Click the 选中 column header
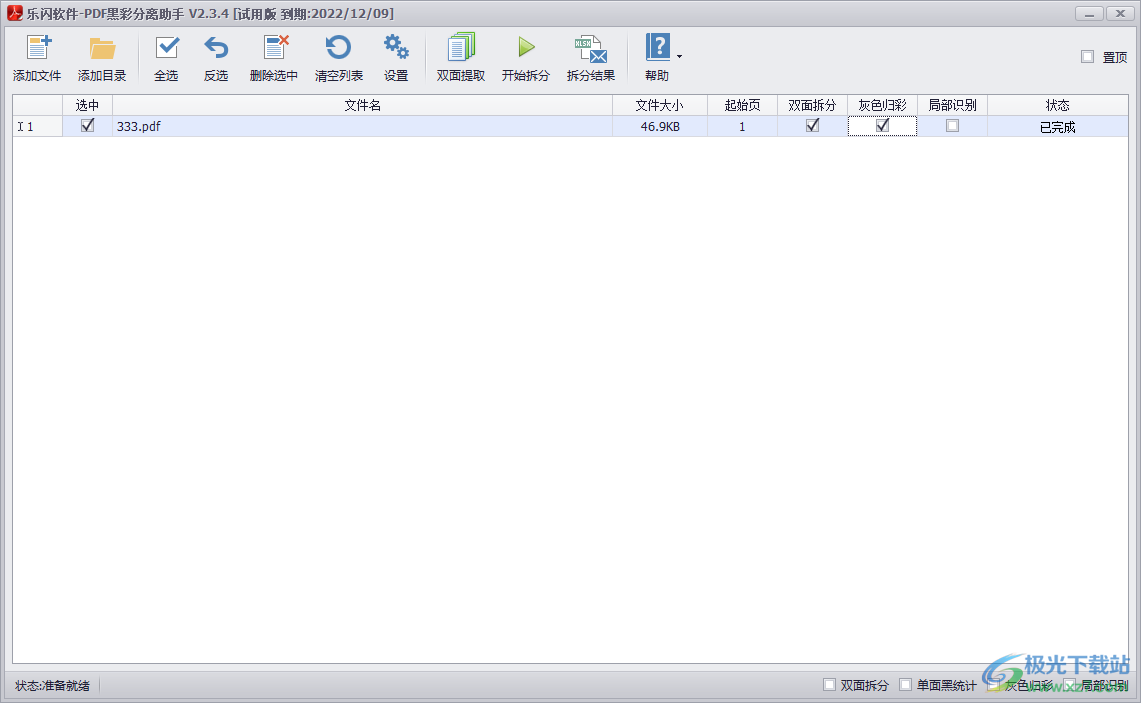 [x=87, y=106]
